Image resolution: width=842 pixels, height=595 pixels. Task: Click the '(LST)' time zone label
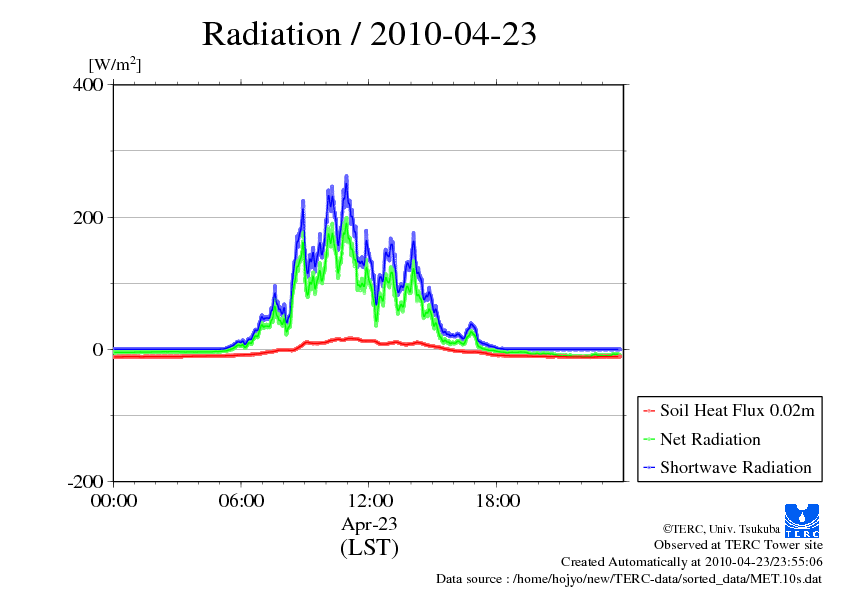click(x=369, y=548)
